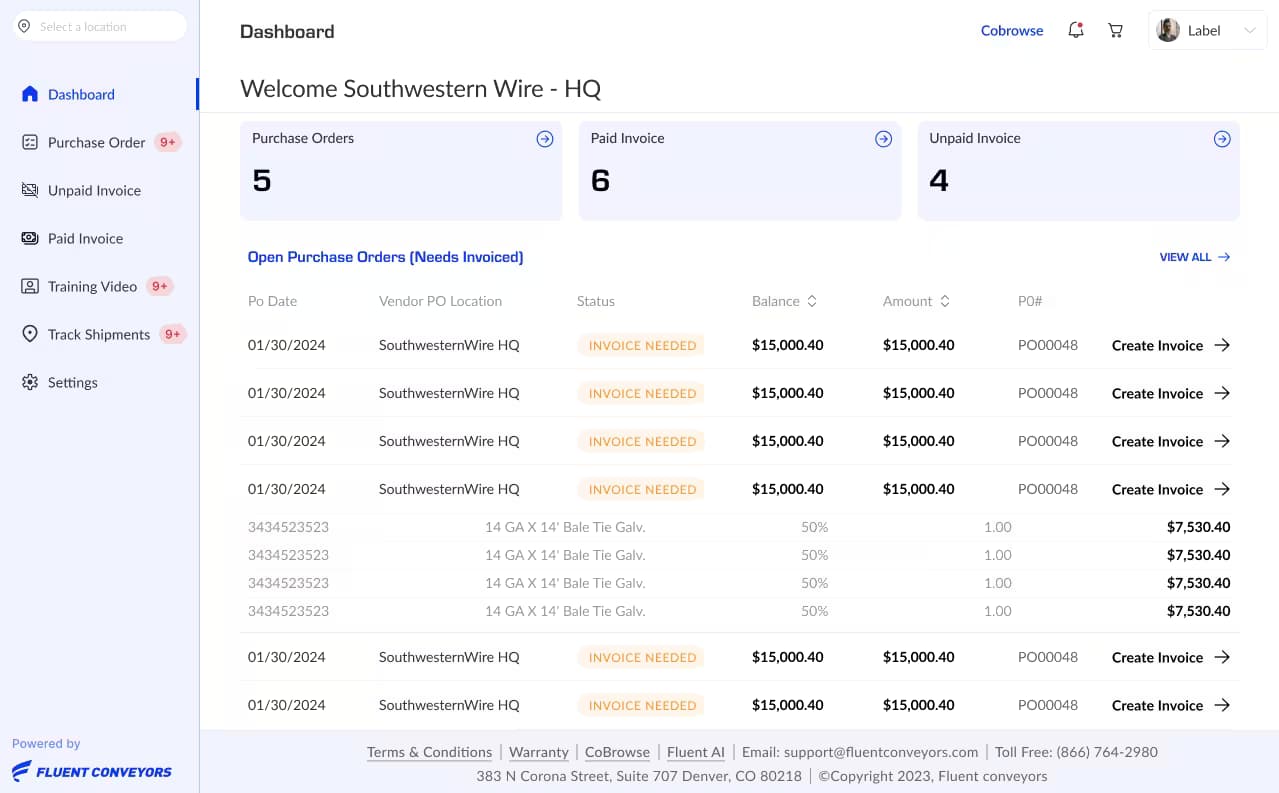Expand the Label user dropdown chevron
The width and height of the screenshot is (1279, 793).
[1249, 31]
